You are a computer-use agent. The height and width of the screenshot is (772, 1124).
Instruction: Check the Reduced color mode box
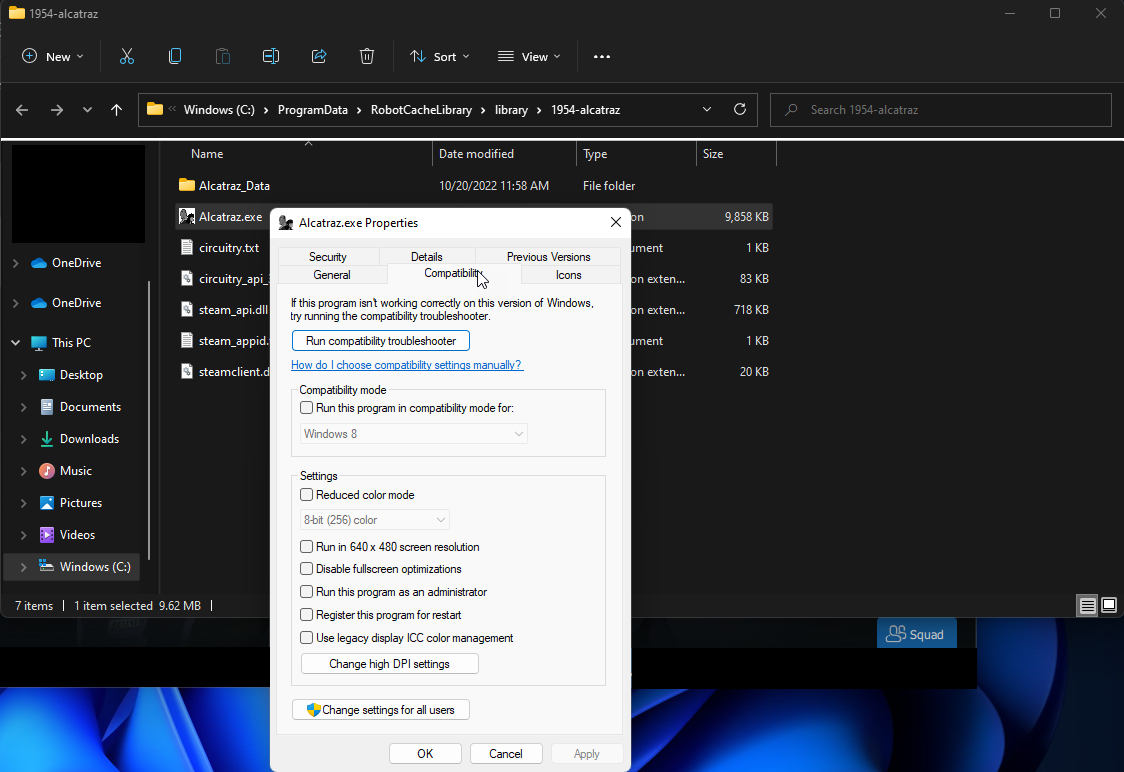tap(307, 495)
